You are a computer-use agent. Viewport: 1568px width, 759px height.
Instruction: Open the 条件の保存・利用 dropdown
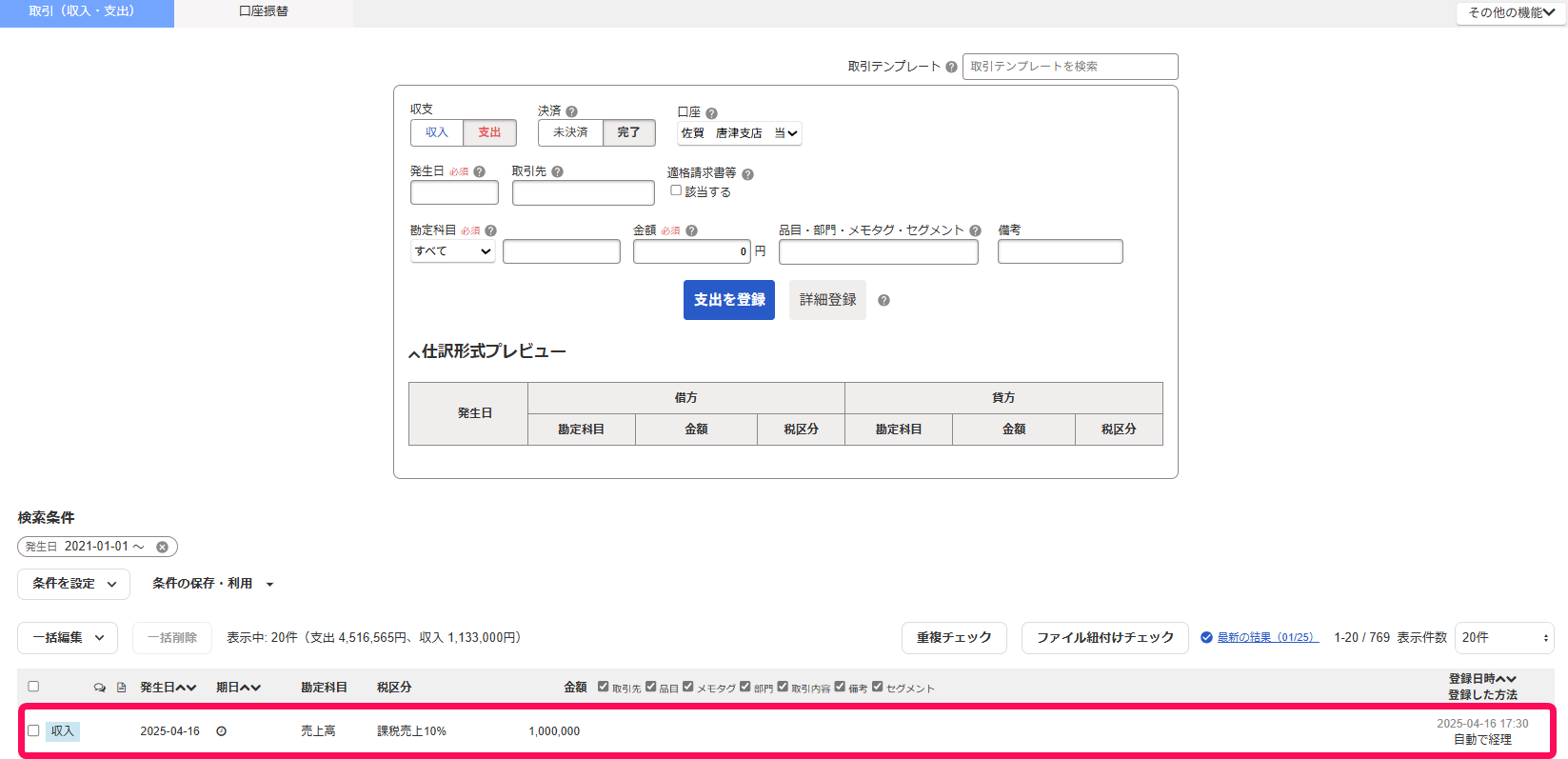coord(212,584)
